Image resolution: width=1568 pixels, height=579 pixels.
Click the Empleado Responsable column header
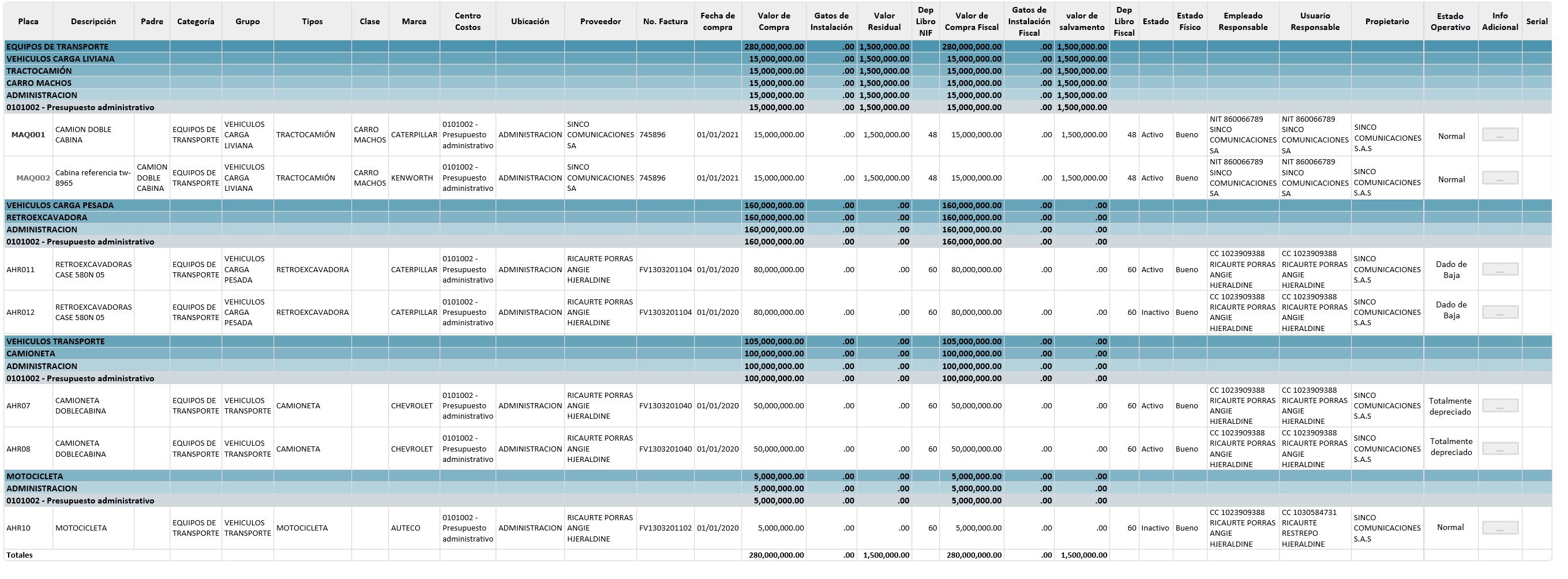pos(1243,21)
